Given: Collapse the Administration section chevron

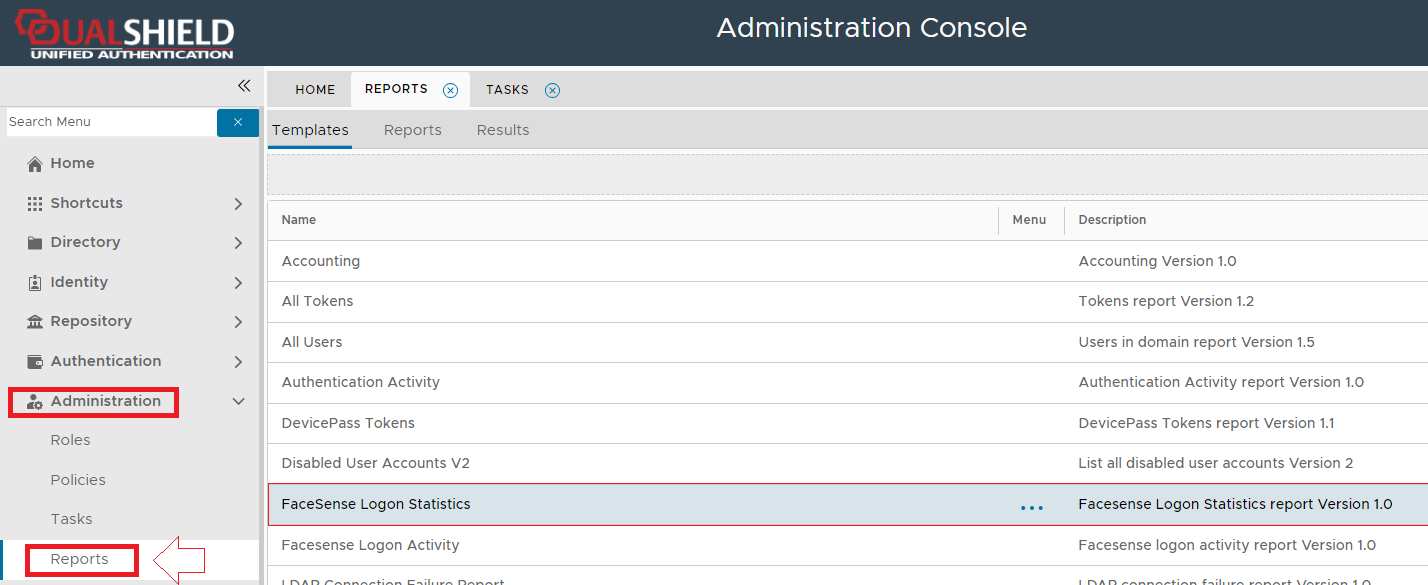Looking at the screenshot, I should tap(238, 401).
